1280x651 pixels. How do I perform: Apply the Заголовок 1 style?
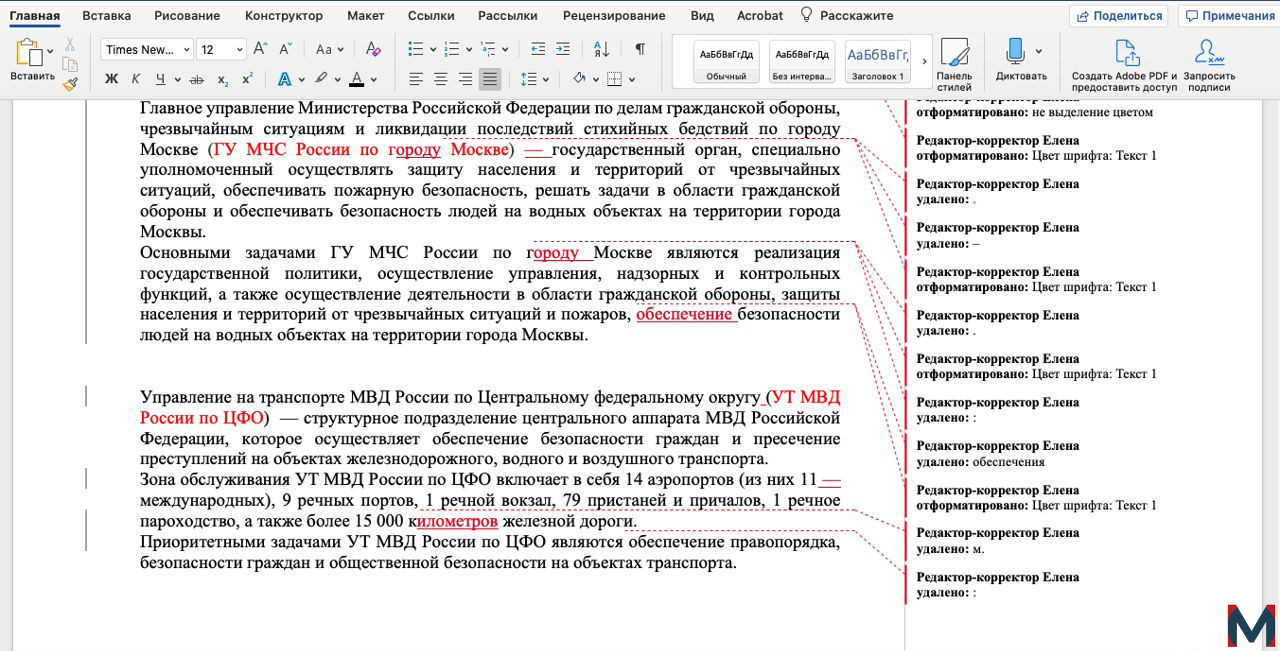[x=877, y=62]
